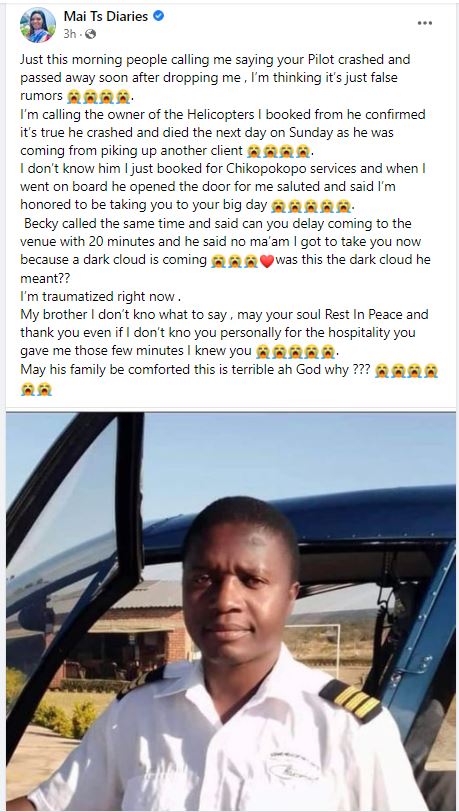This screenshot has width=459, height=812.
Task: Click the pilot's gold-striped shoulder epaulette
Action: click(x=350, y=700)
